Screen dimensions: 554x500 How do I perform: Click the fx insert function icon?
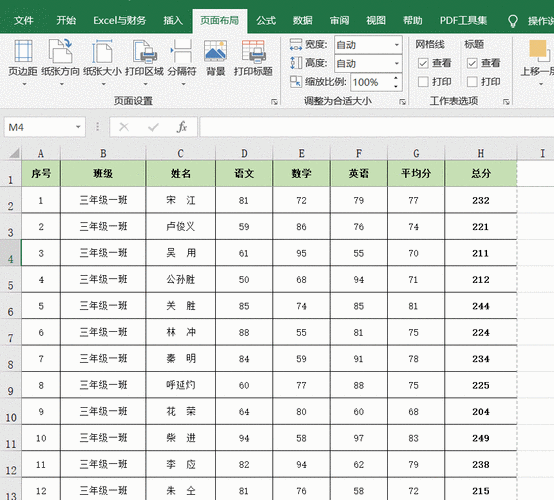(x=182, y=127)
